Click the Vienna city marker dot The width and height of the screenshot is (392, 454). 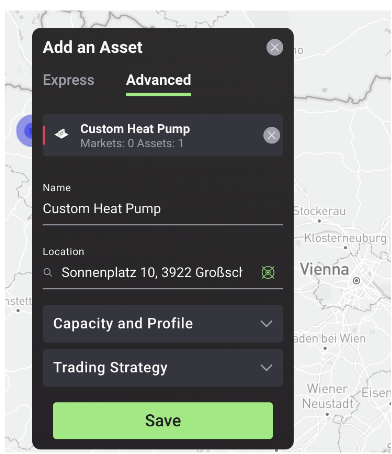356,280
